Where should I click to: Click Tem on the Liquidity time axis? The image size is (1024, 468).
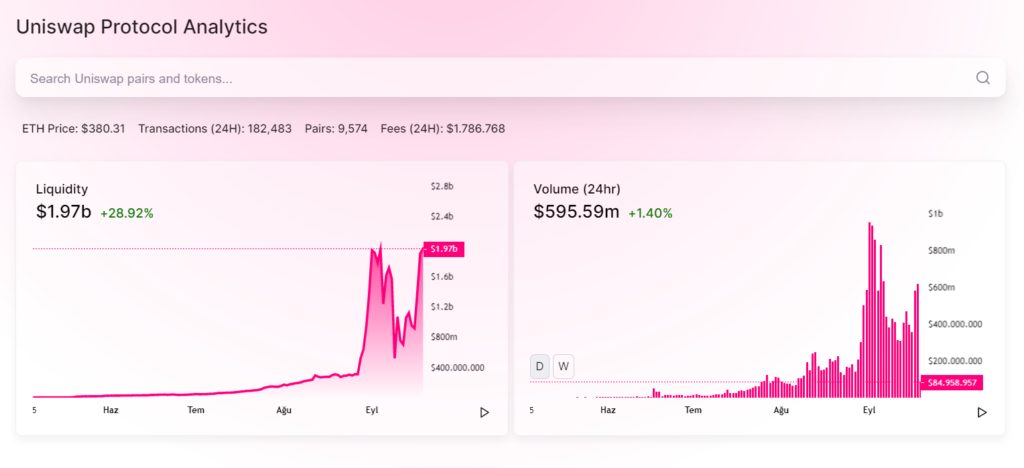click(x=195, y=410)
